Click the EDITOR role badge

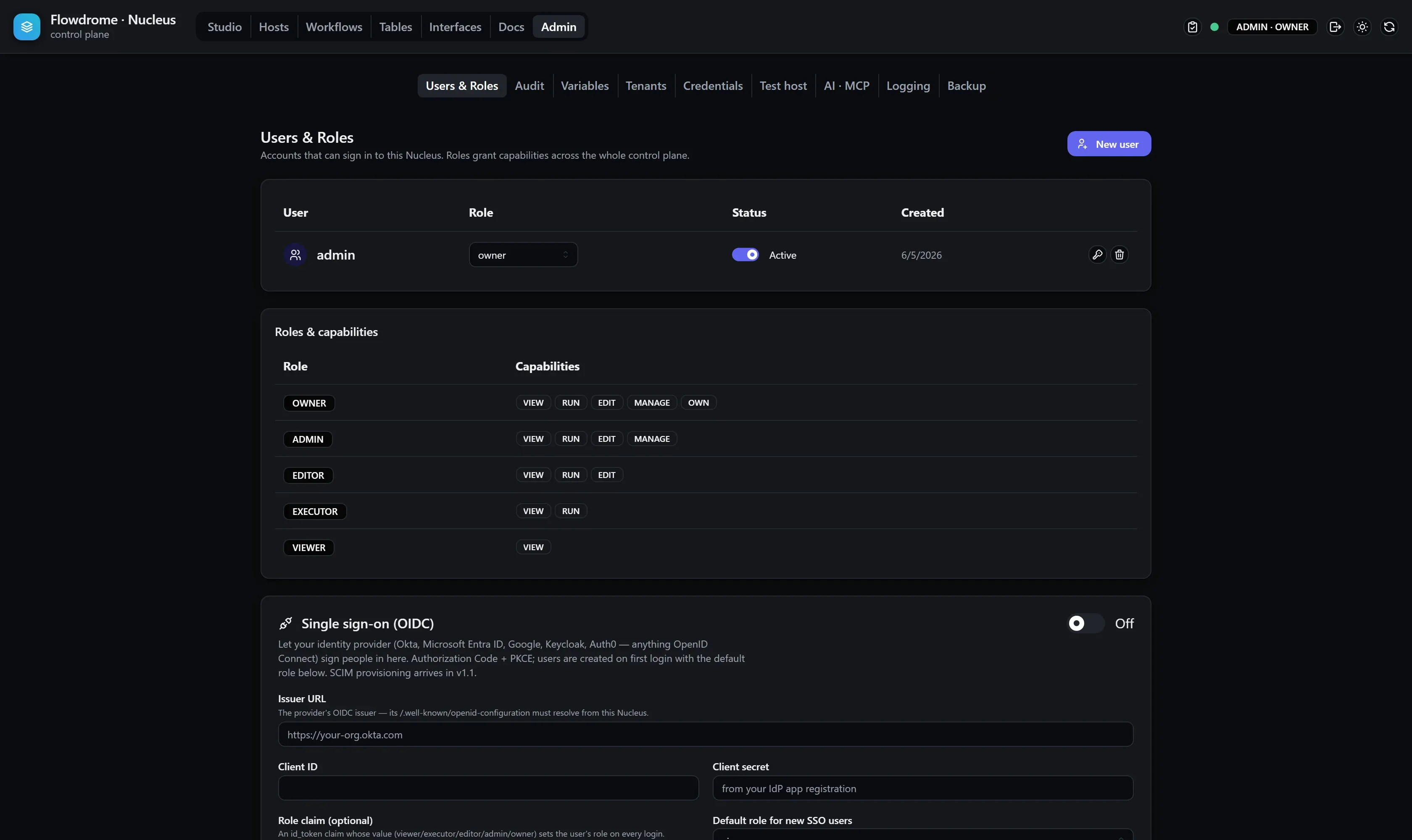point(308,475)
